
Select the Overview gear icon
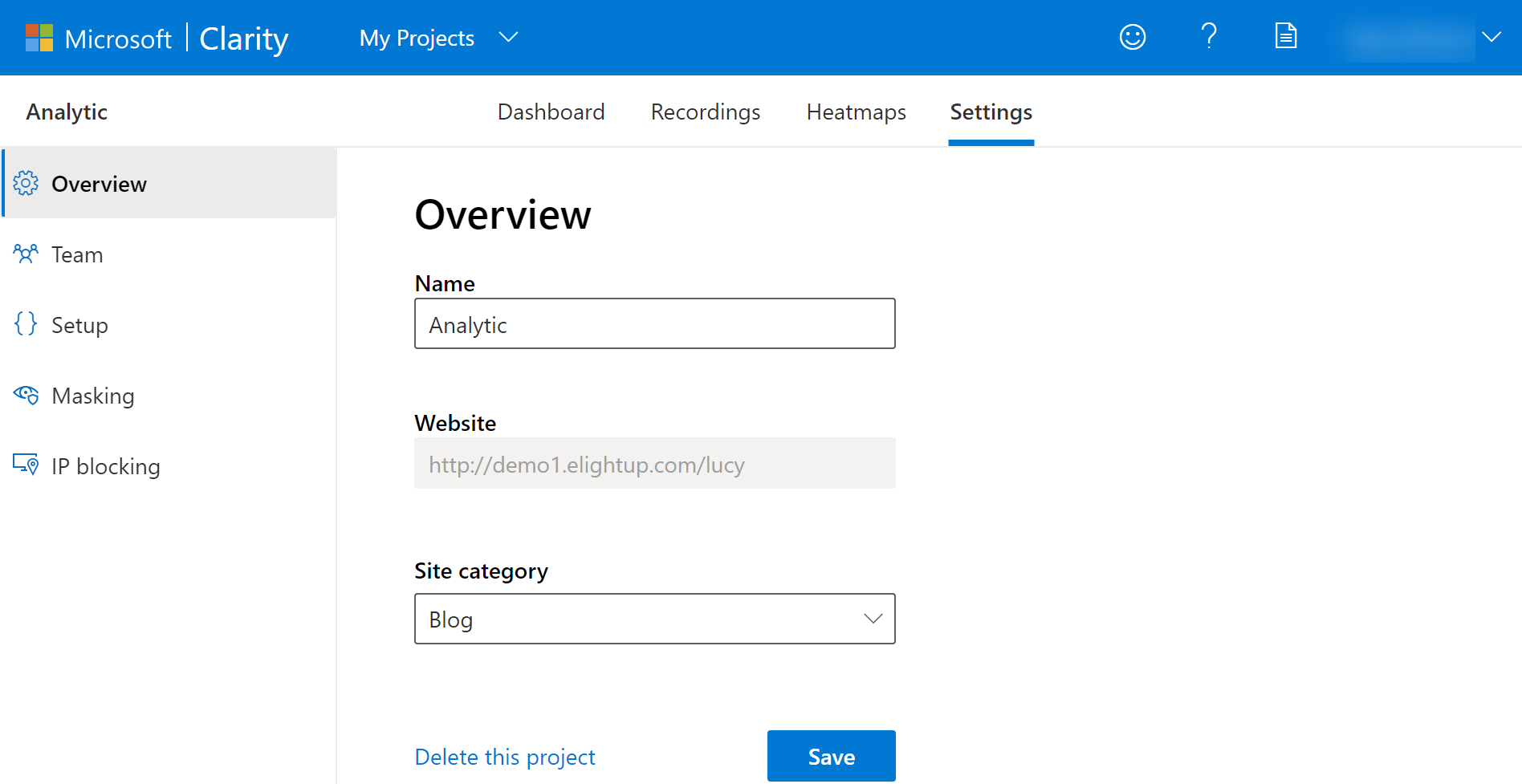(x=25, y=183)
